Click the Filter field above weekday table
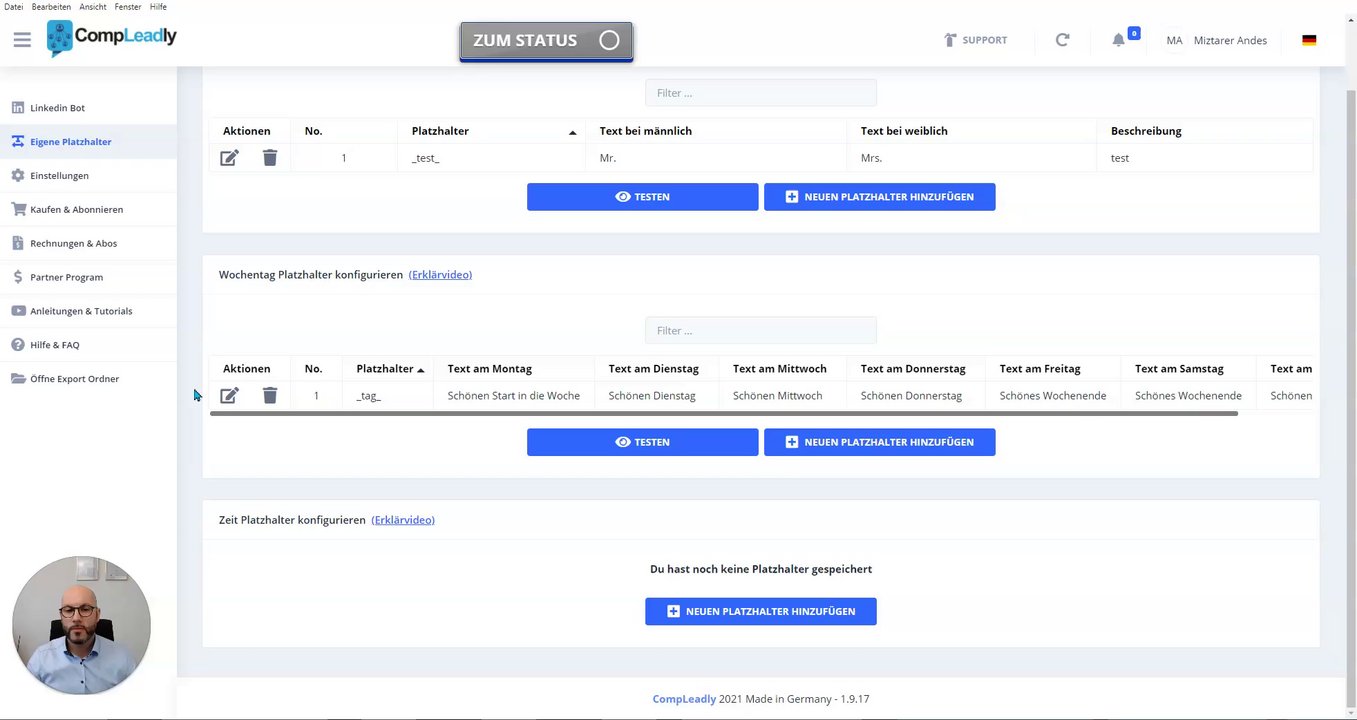This screenshot has height=720, width=1357. (x=760, y=331)
